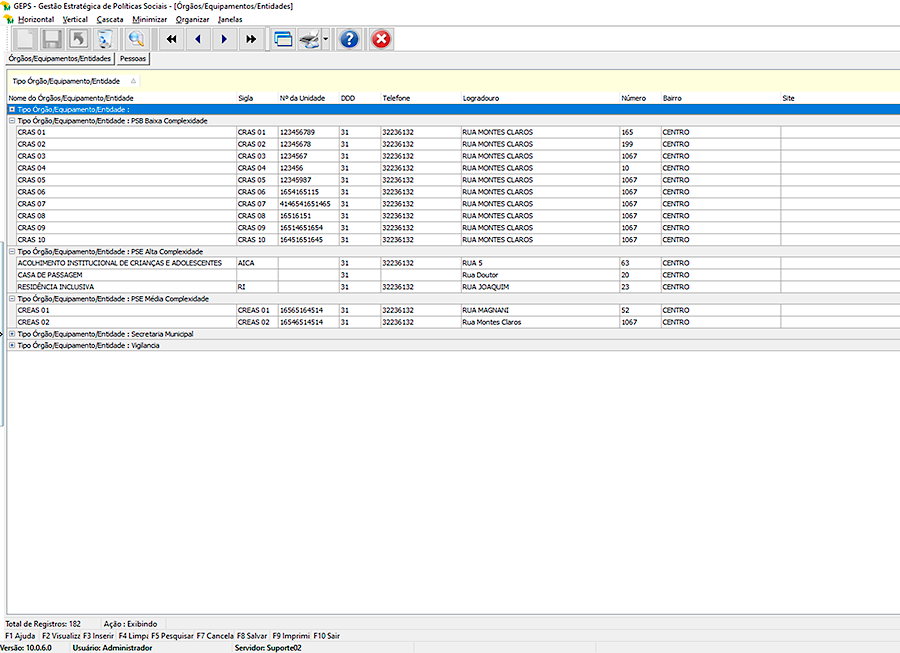Expand the Vigilancia group
900x653 pixels.
click(x=12, y=345)
